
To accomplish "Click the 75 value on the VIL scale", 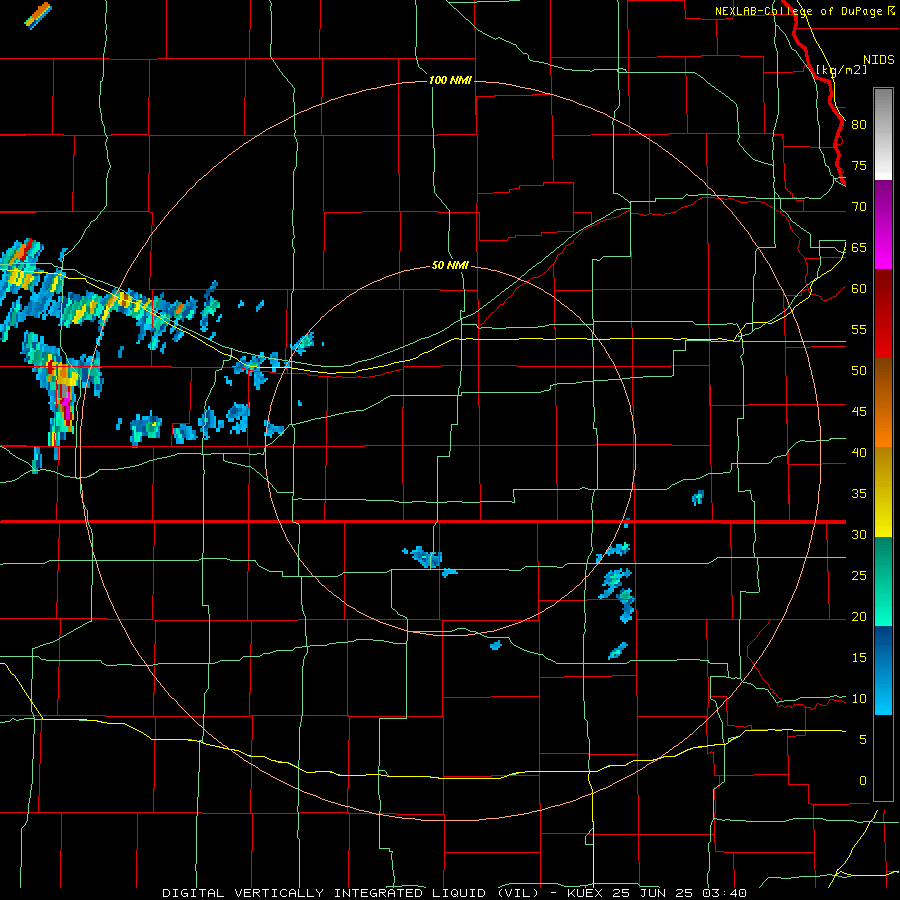I will tap(859, 165).
